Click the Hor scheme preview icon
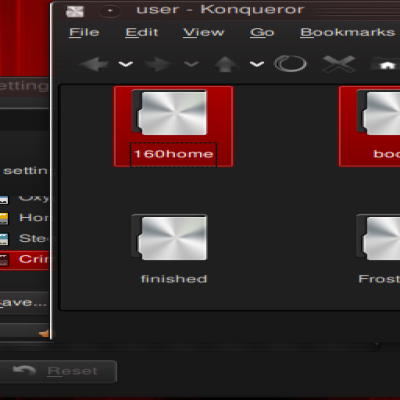Viewport: 400px width, 400px height. pos(4,218)
